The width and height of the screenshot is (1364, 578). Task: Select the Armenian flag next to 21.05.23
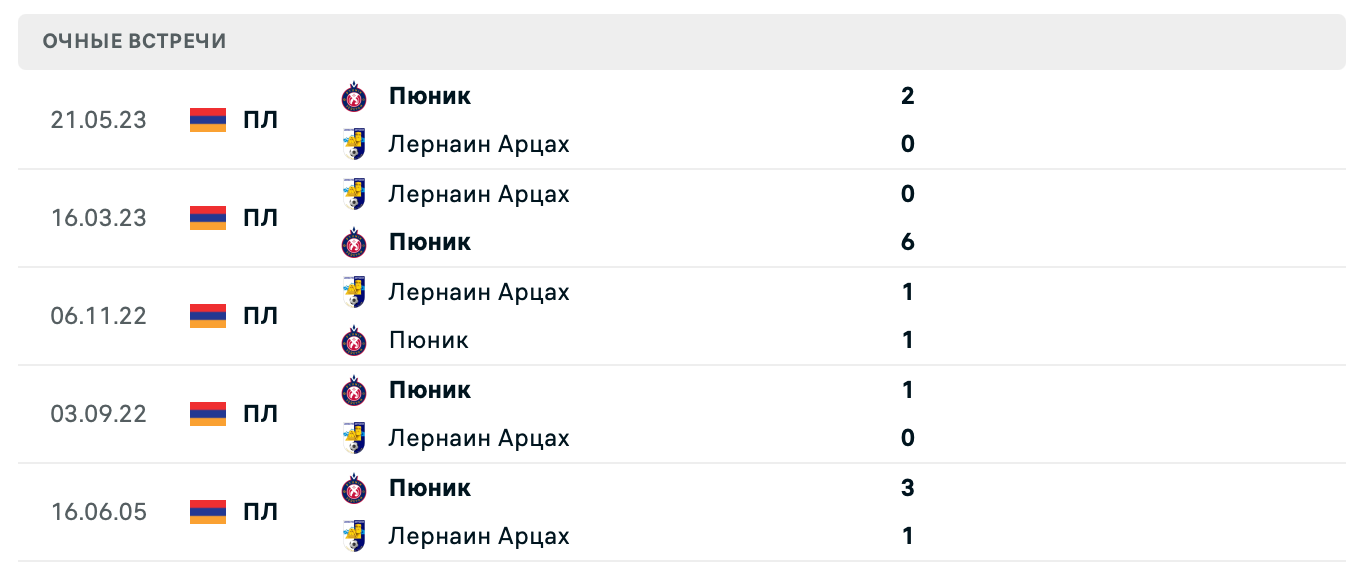[207, 119]
